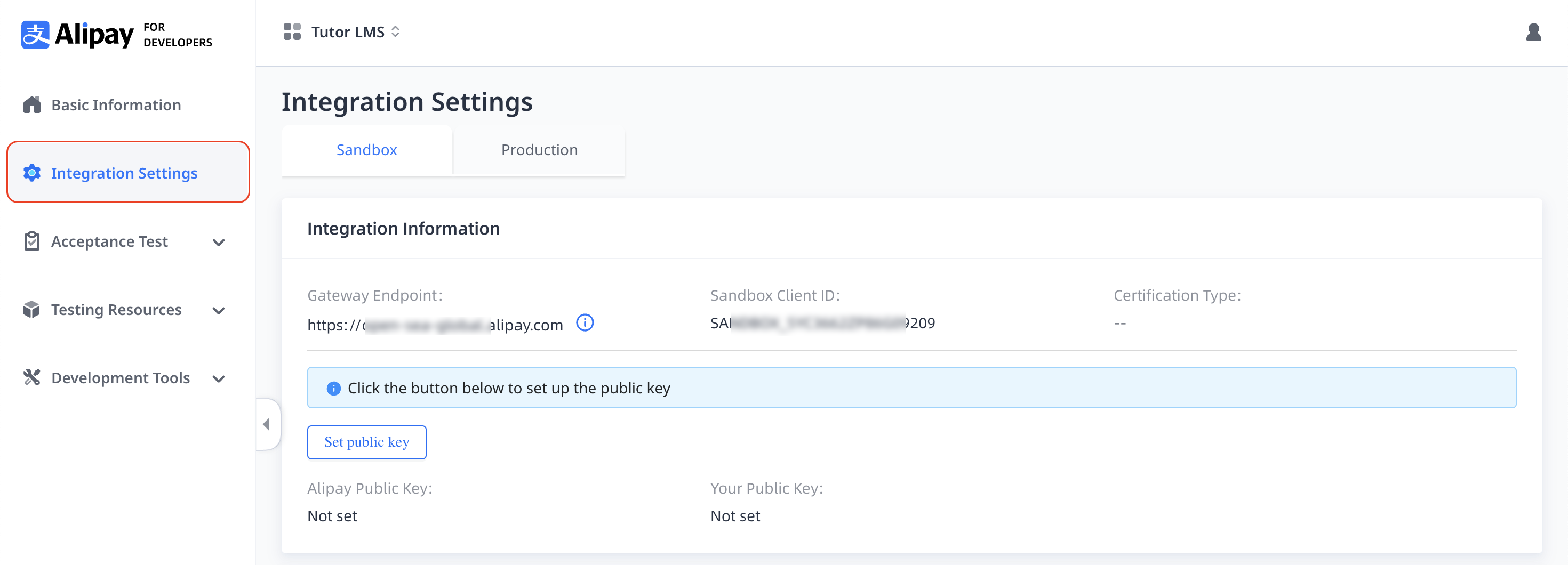Screen dimensions: 1568x565
Task: Switch to the Production tab
Action: point(539,150)
